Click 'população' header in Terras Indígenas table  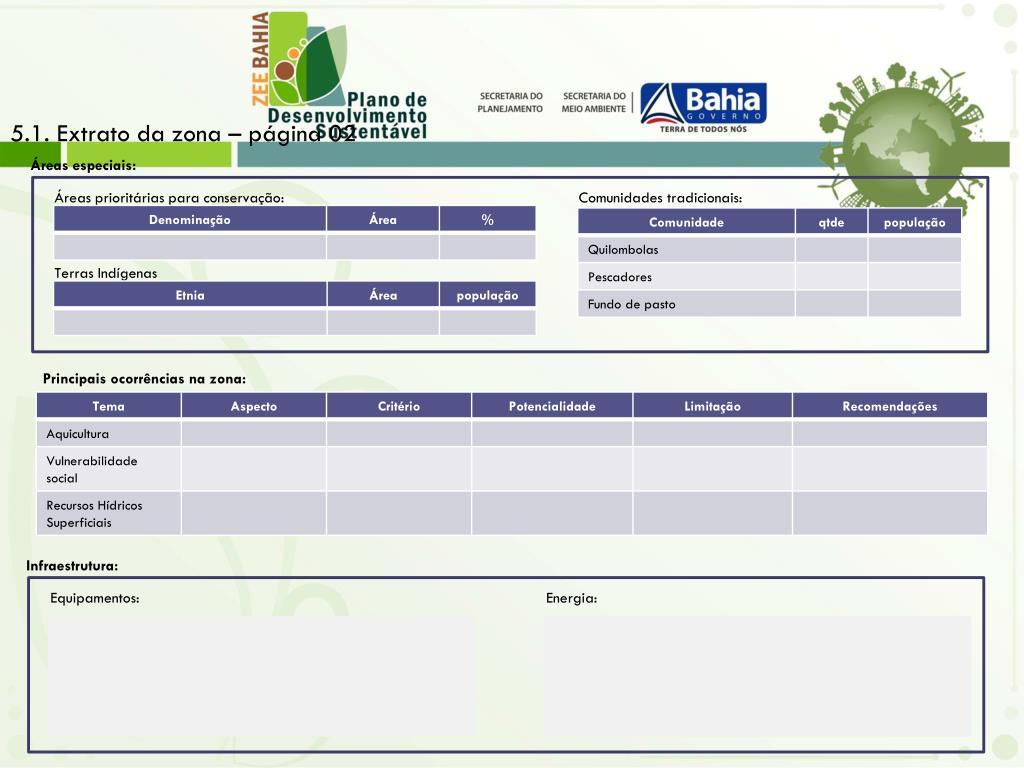pos(487,295)
